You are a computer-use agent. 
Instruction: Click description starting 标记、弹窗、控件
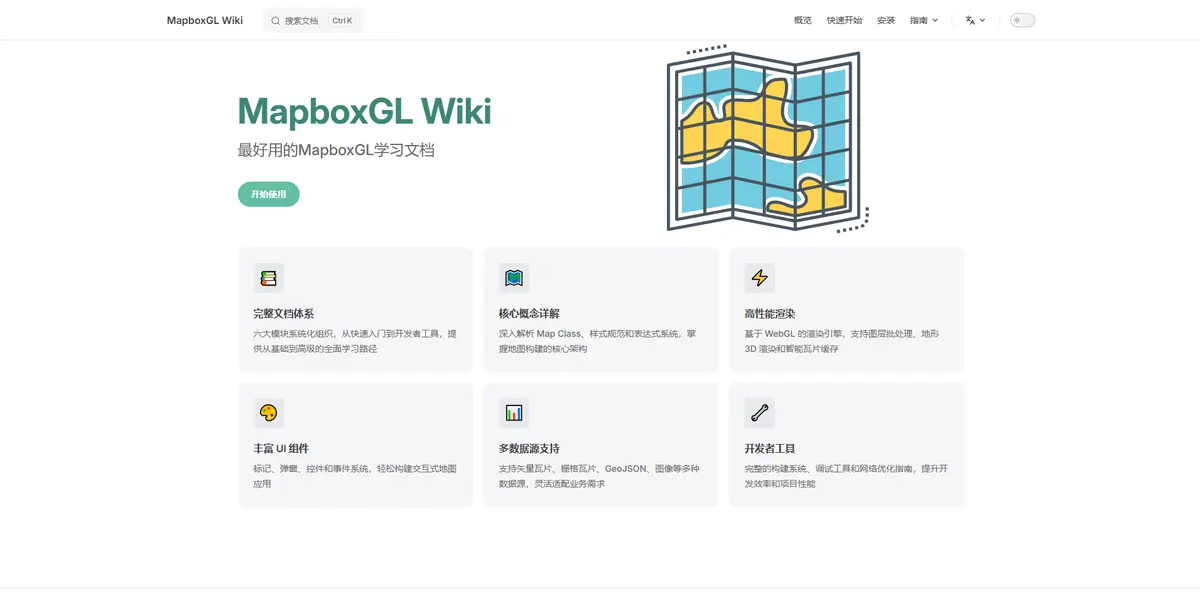point(355,476)
